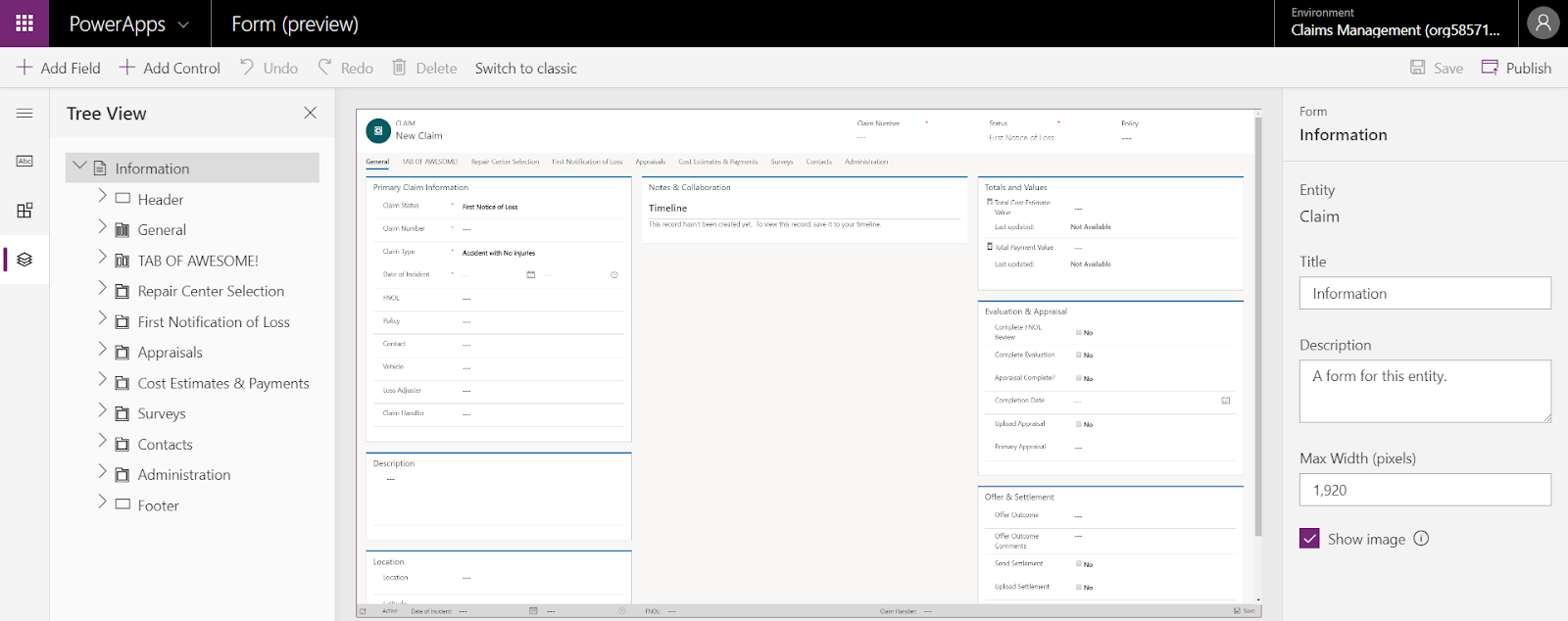
Task: Toggle the Show image checkbox
Action: click(x=1309, y=539)
